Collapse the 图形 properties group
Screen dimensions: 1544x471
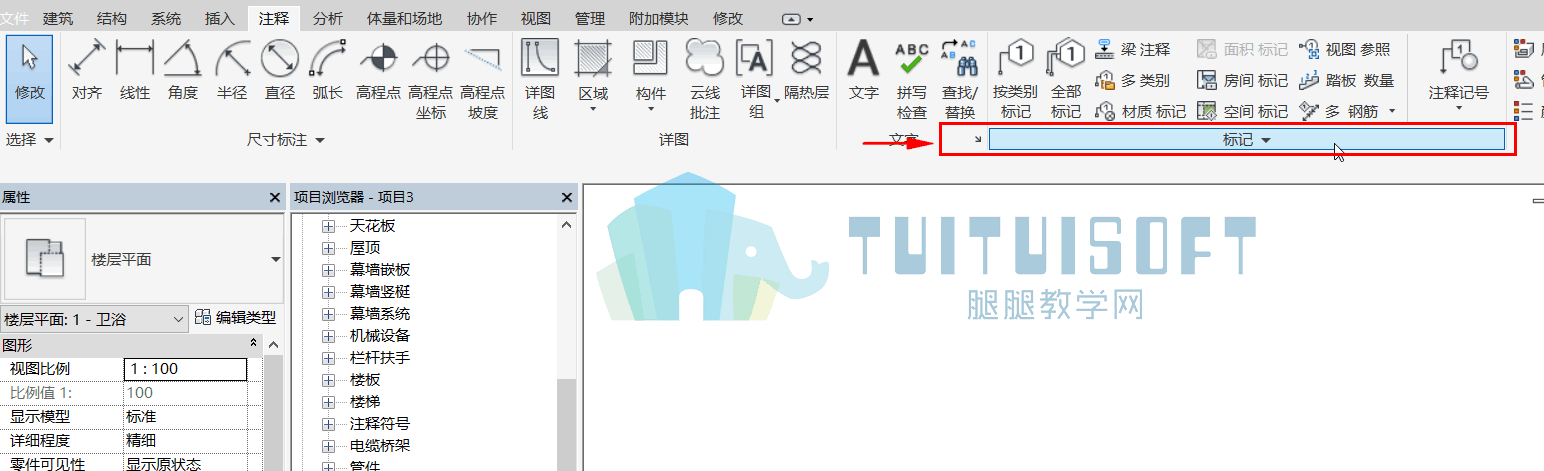(254, 344)
